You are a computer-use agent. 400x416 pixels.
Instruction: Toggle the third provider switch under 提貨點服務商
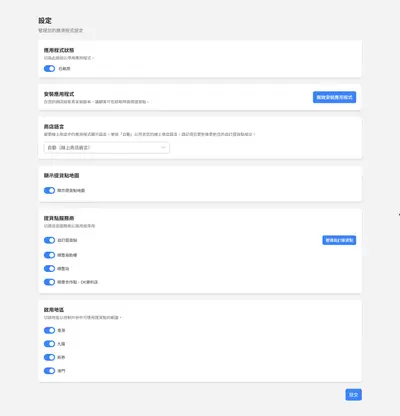49,269
